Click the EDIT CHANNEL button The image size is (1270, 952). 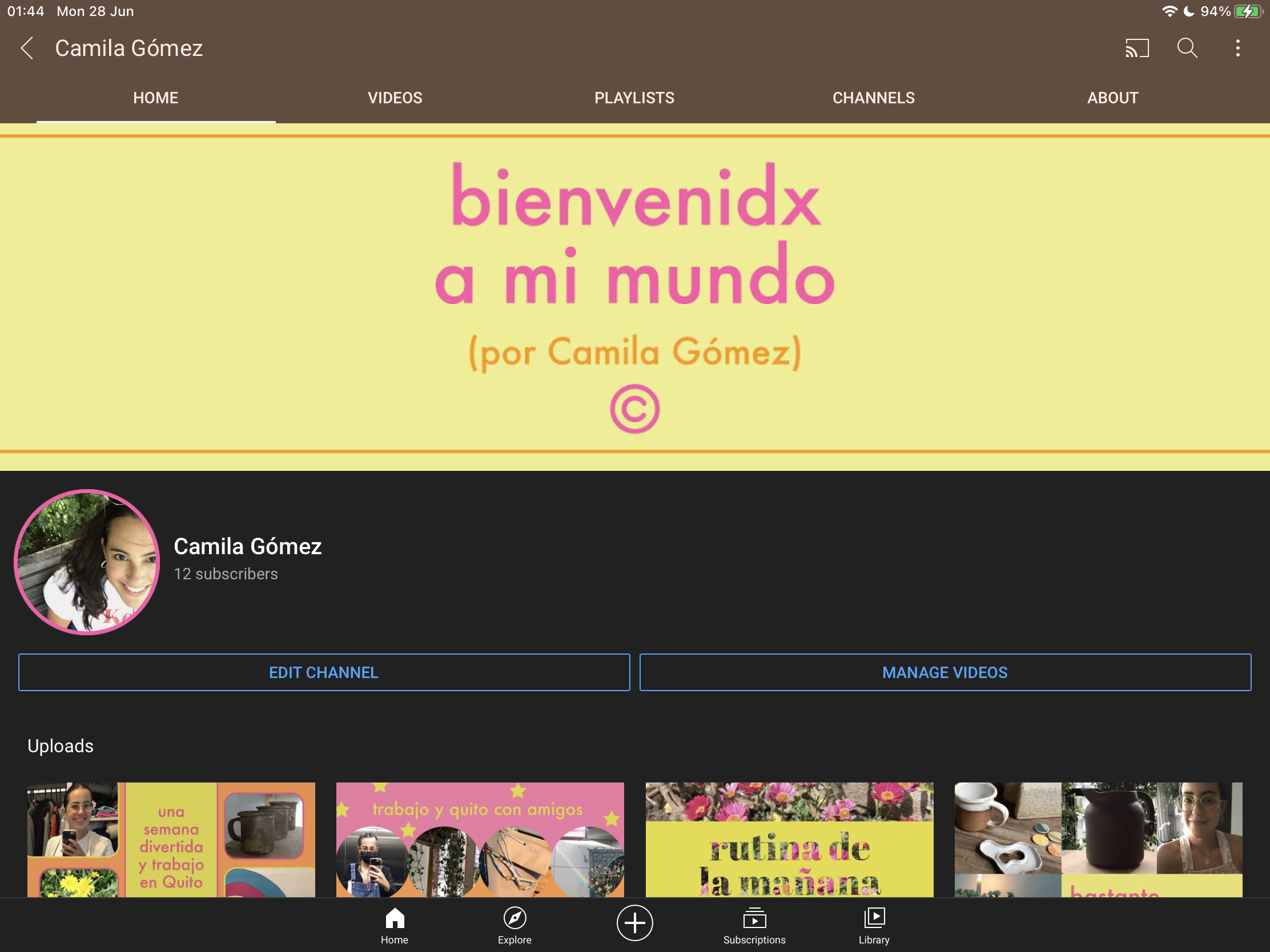pyautogui.click(x=324, y=672)
